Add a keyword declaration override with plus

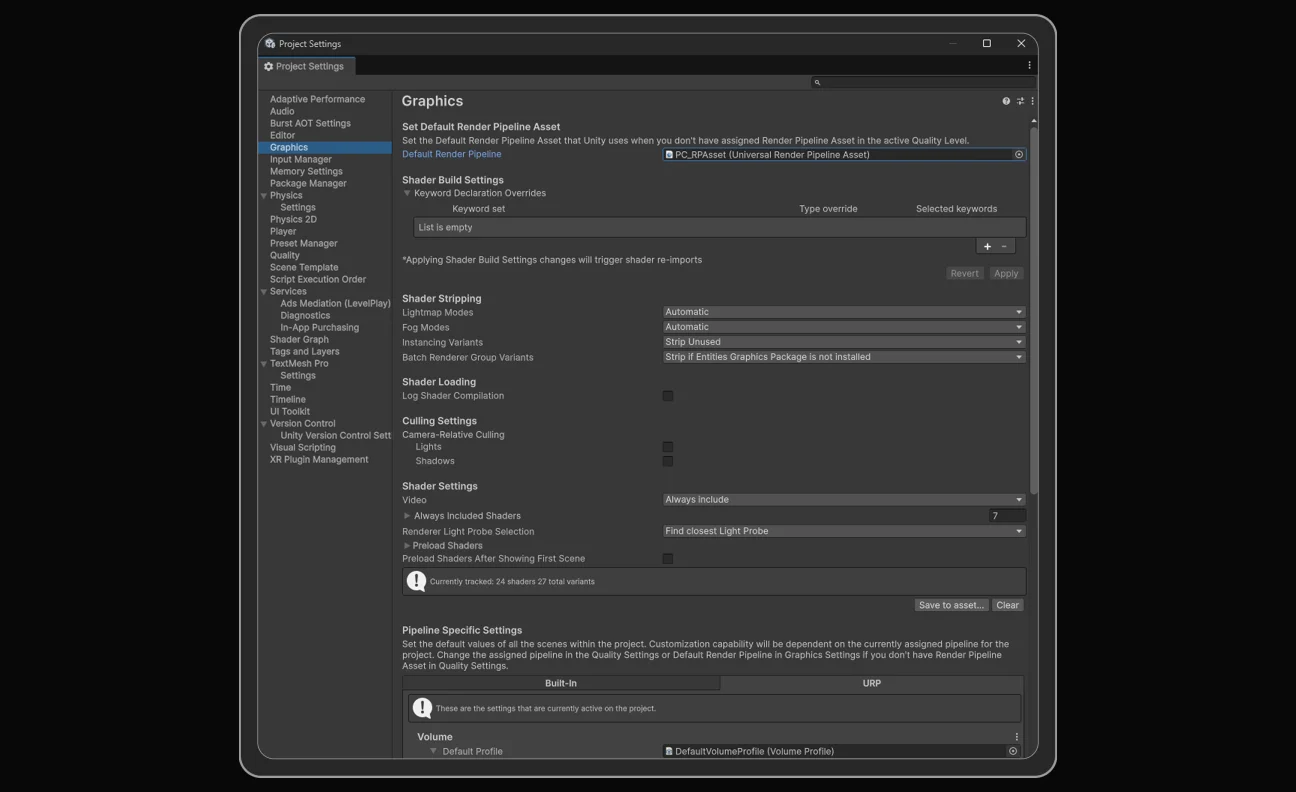987,246
